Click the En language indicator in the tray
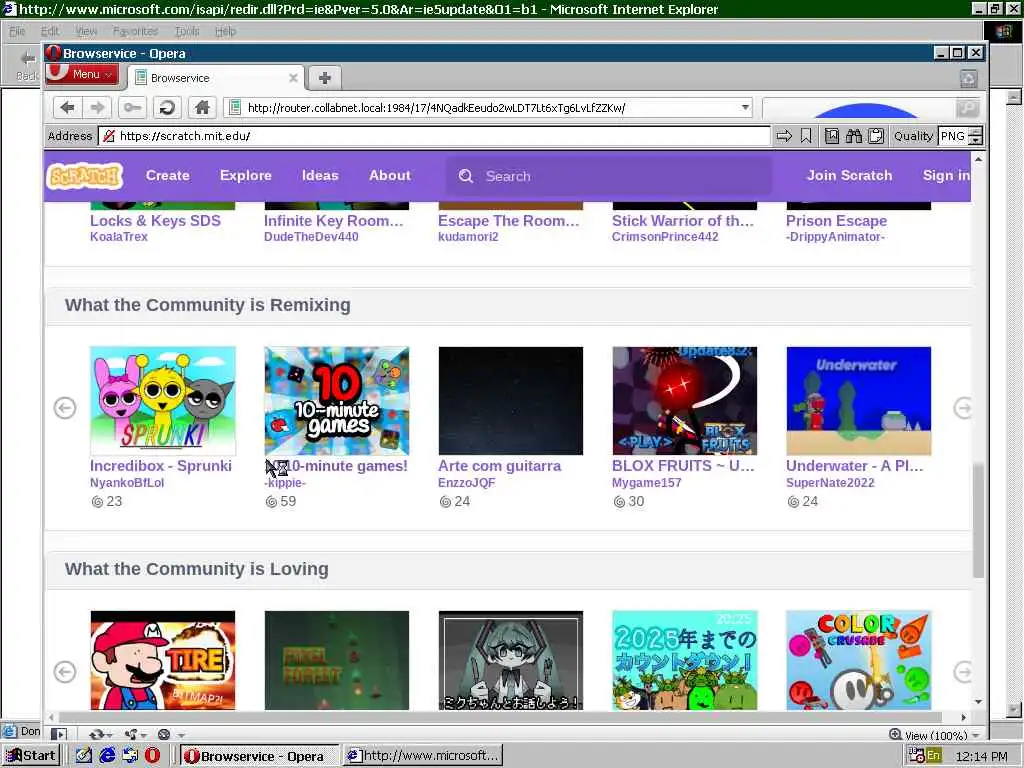Image resolution: width=1024 pixels, height=768 pixels. pyautogui.click(x=933, y=756)
